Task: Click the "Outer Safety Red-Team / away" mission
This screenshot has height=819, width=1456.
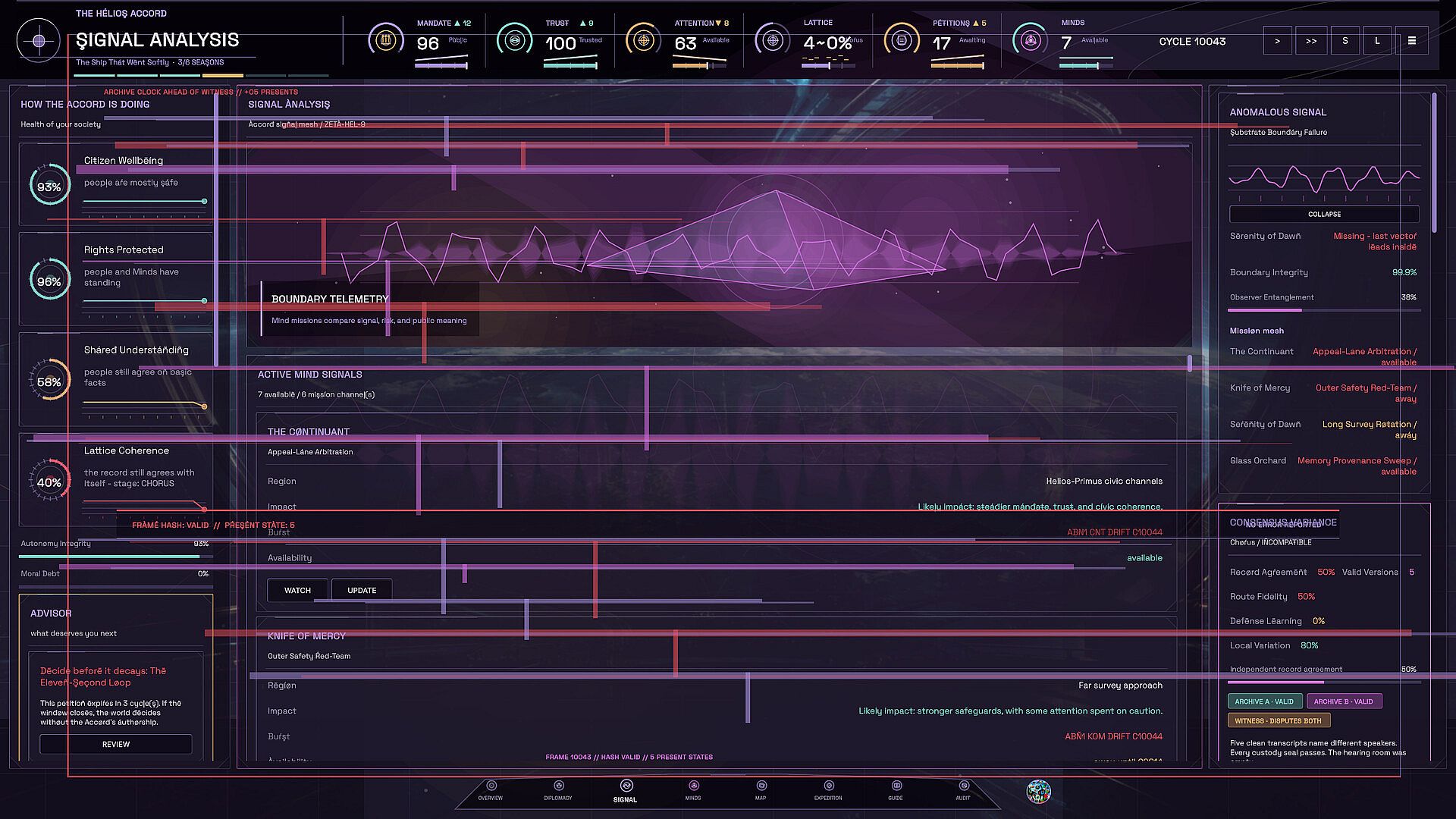Action: coord(1366,393)
